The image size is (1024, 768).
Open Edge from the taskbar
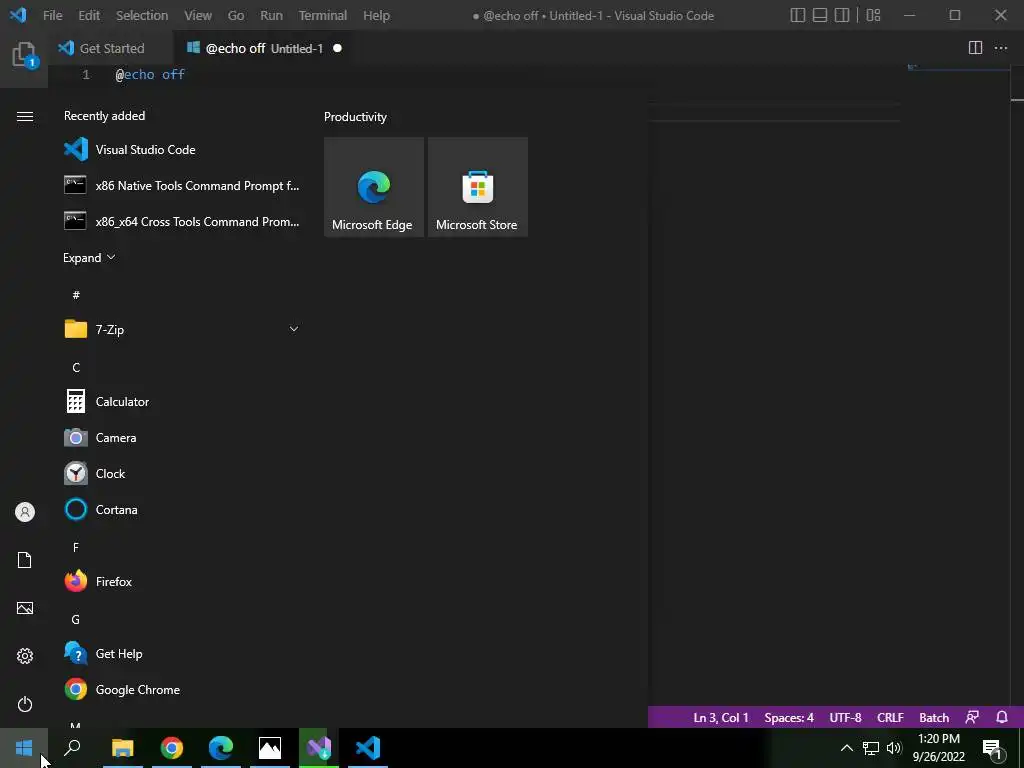click(221, 748)
